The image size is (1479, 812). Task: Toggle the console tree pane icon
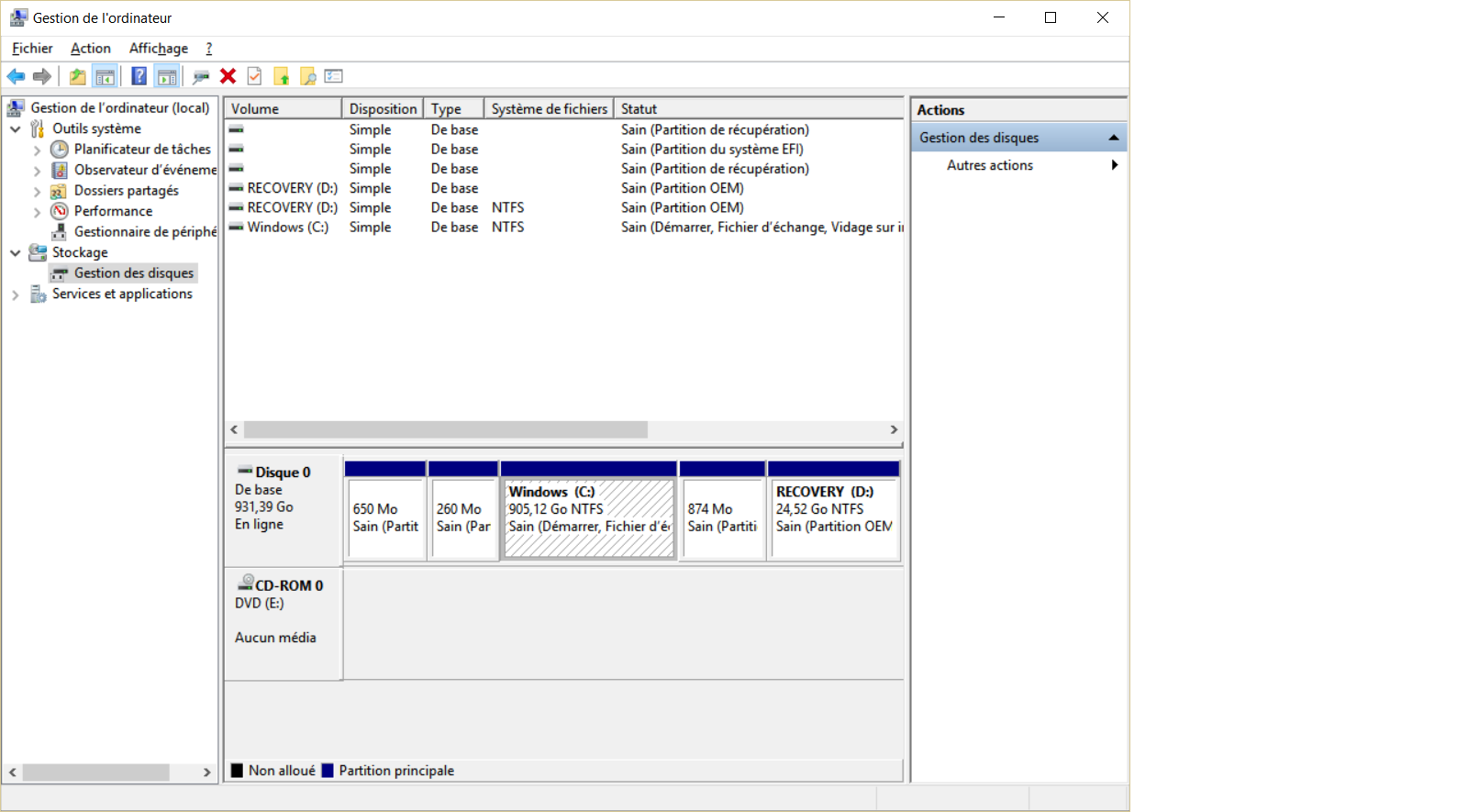pos(105,76)
